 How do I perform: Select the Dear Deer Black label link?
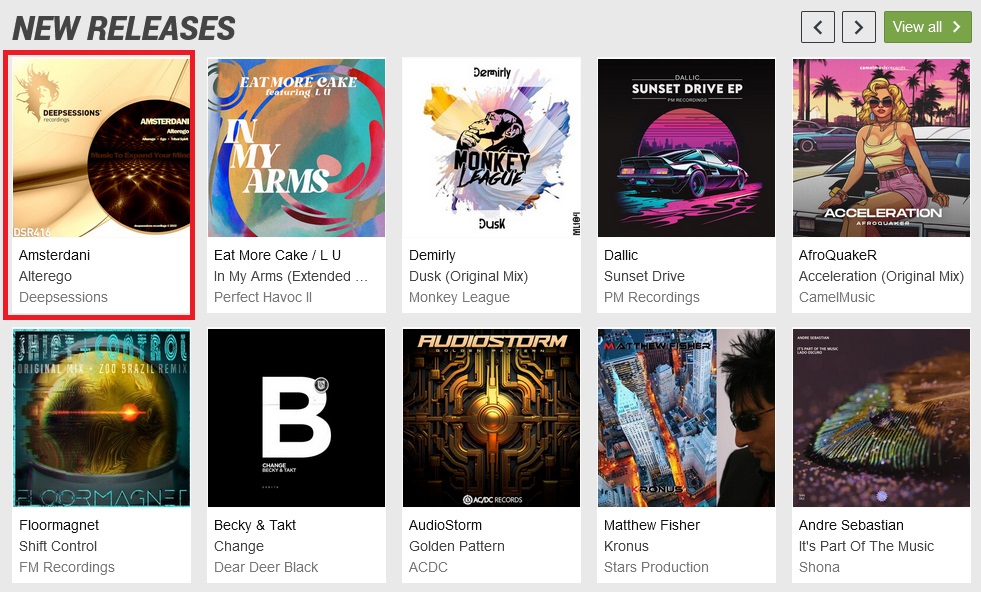coord(266,567)
